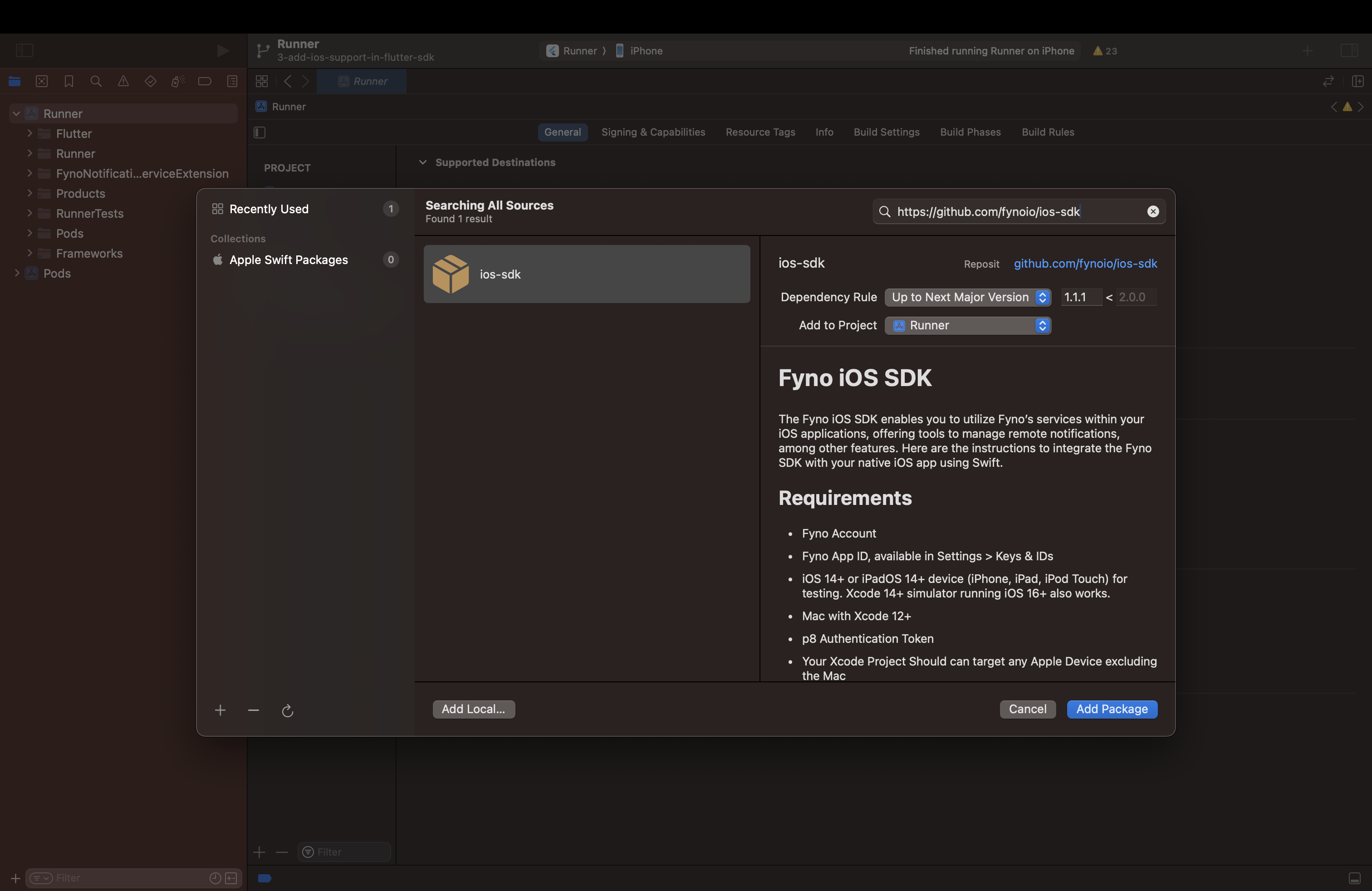Click the Run play button
This screenshot has height=891, width=1372.
(x=222, y=51)
